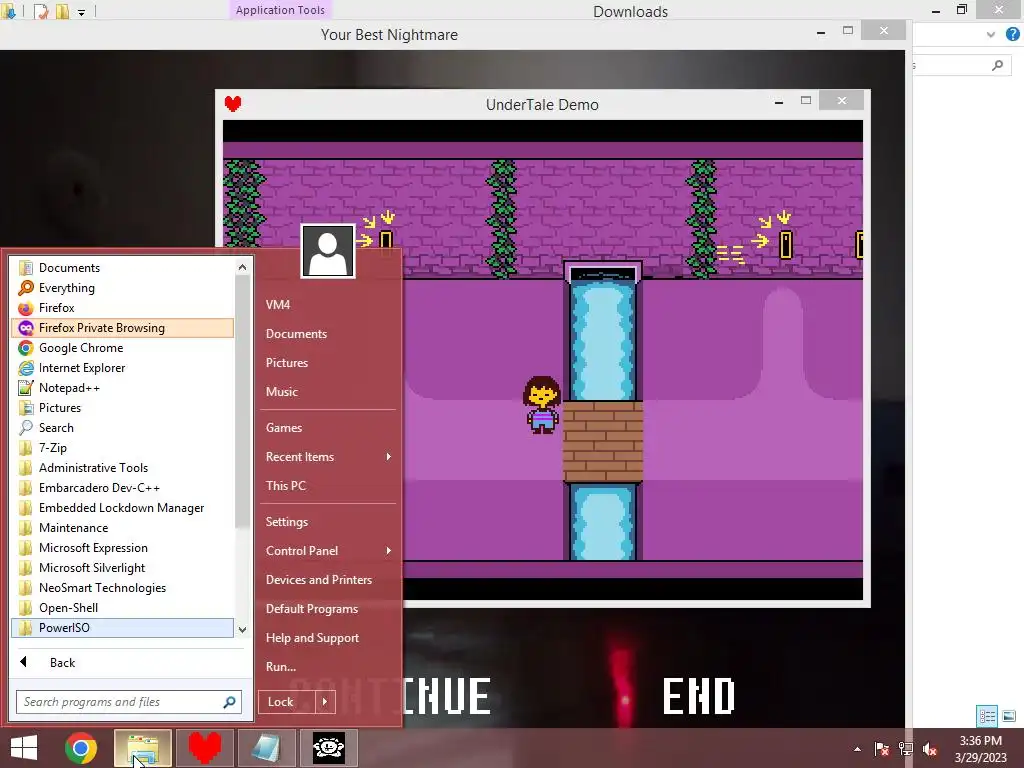Screen dimensions: 1024x768
Task: Expand Microsoft Silverlight folder
Action: pyautogui.click(x=123, y=568)
